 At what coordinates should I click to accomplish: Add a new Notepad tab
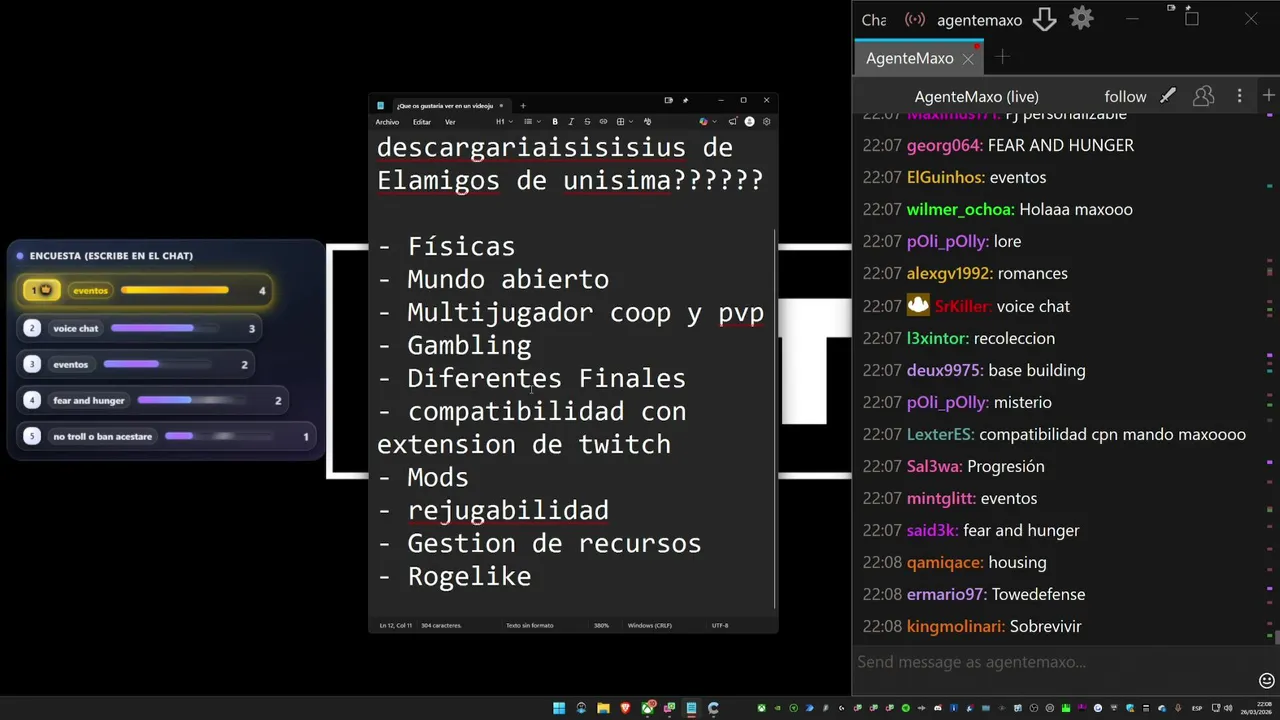[x=523, y=106]
